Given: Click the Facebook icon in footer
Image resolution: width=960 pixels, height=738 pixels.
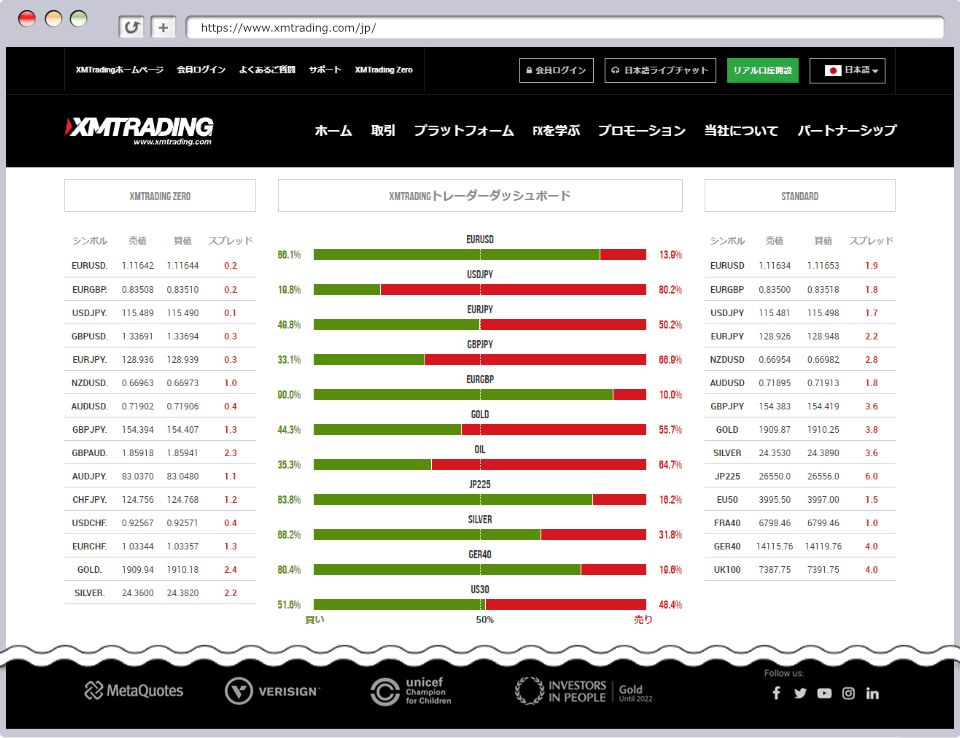Looking at the screenshot, I should click(x=776, y=693).
